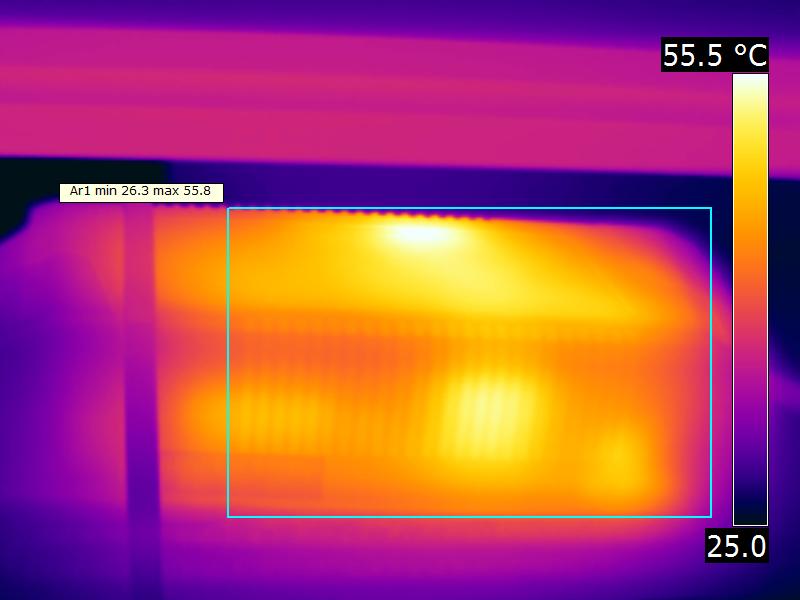Screen dimensions: 800x600
Task: Pick the brightest white hot spot in Ar1
Action: click(418, 234)
